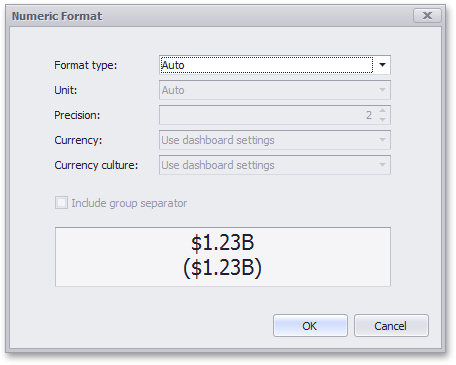Image resolution: width=456 pixels, height=365 pixels.
Task: Click the Currency Use dashboard settings box
Action: [275, 140]
